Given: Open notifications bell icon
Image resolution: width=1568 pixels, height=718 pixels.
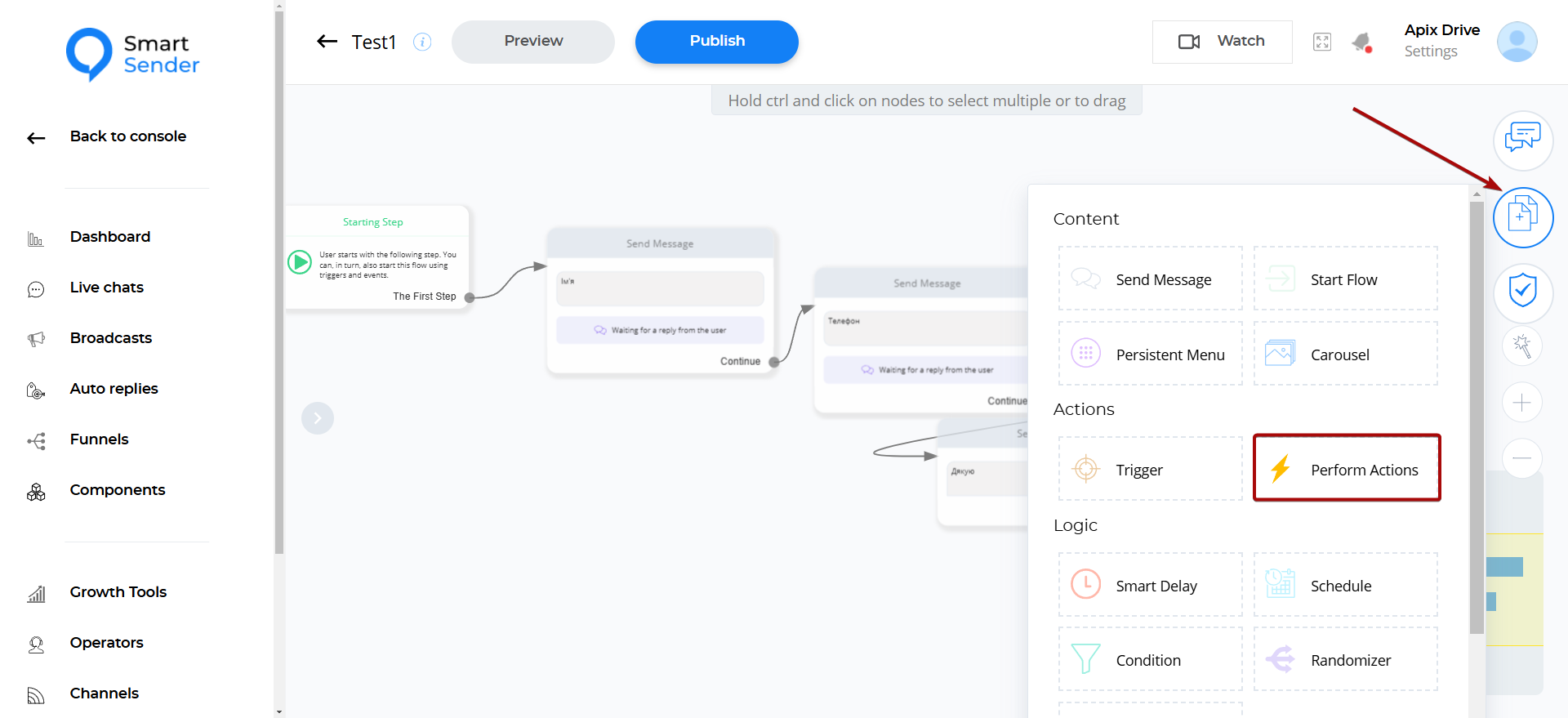Looking at the screenshot, I should (x=1361, y=42).
